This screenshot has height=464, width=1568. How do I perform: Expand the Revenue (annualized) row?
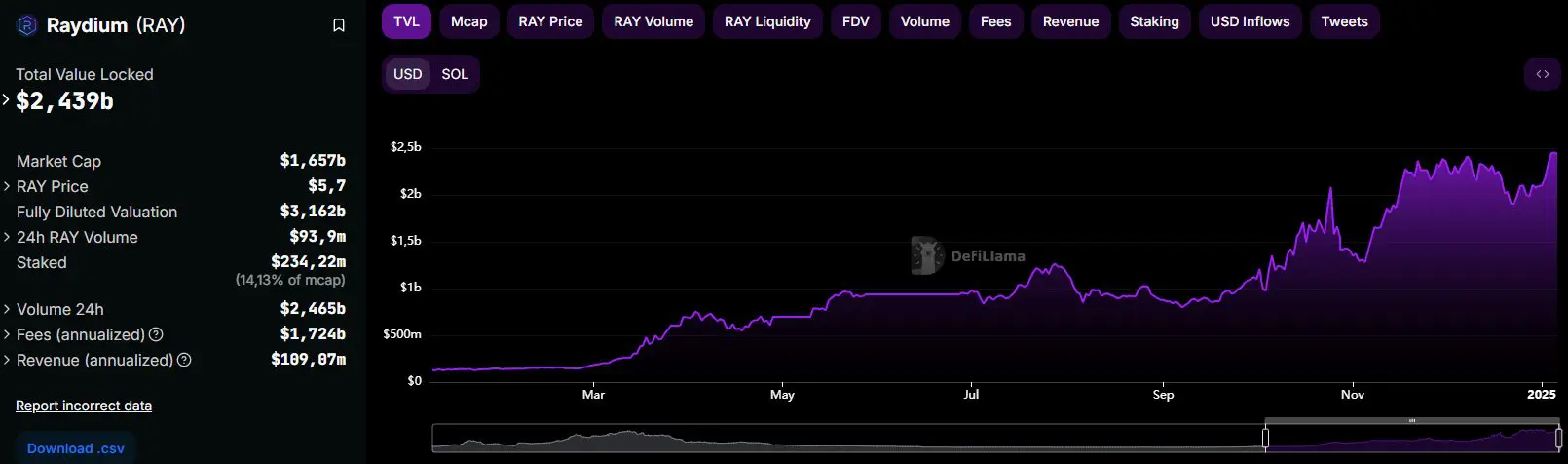7,360
